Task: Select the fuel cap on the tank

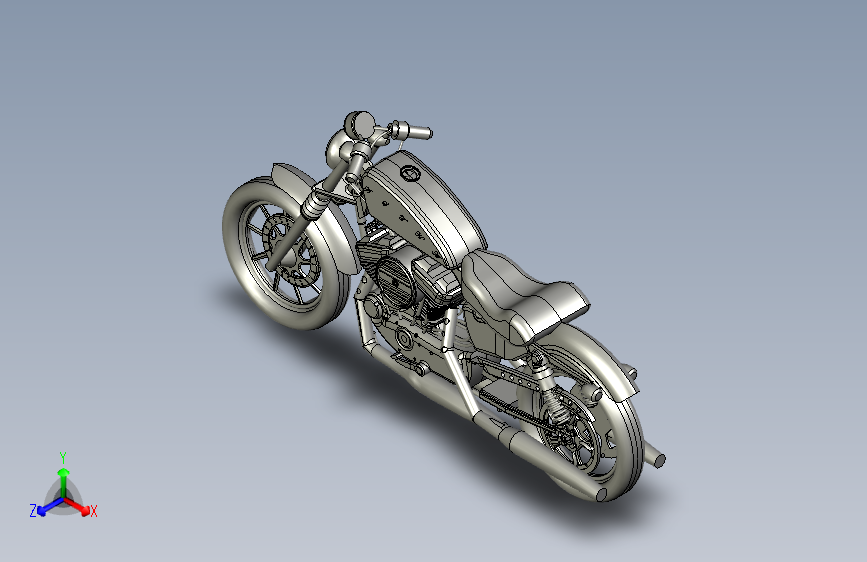Action: [x=411, y=174]
